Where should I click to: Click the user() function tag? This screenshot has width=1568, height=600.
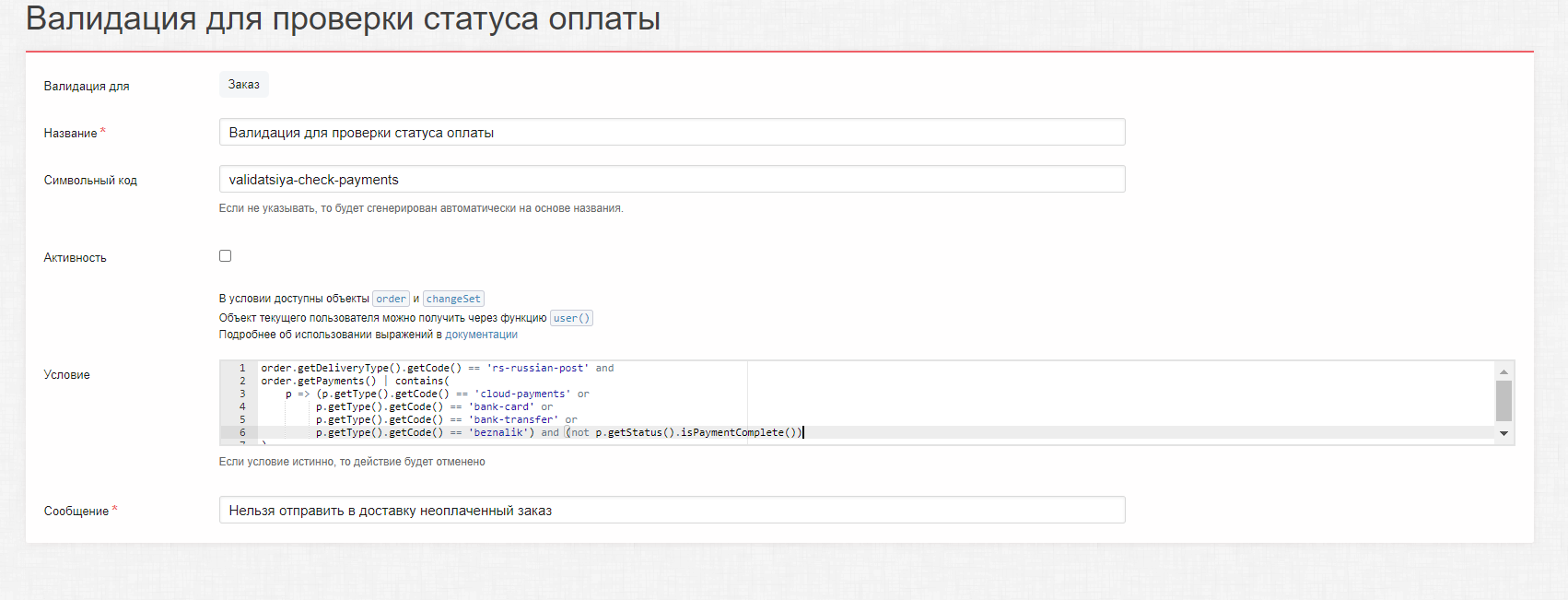pos(571,318)
